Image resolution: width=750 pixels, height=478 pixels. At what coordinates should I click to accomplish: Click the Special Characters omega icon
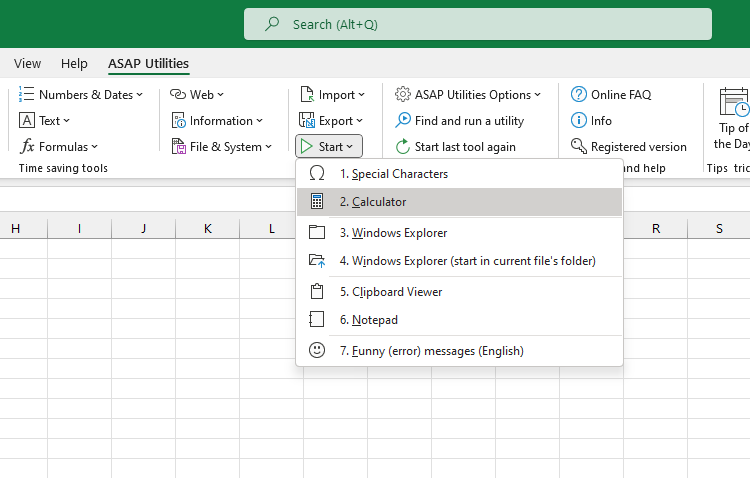tap(317, 173)
